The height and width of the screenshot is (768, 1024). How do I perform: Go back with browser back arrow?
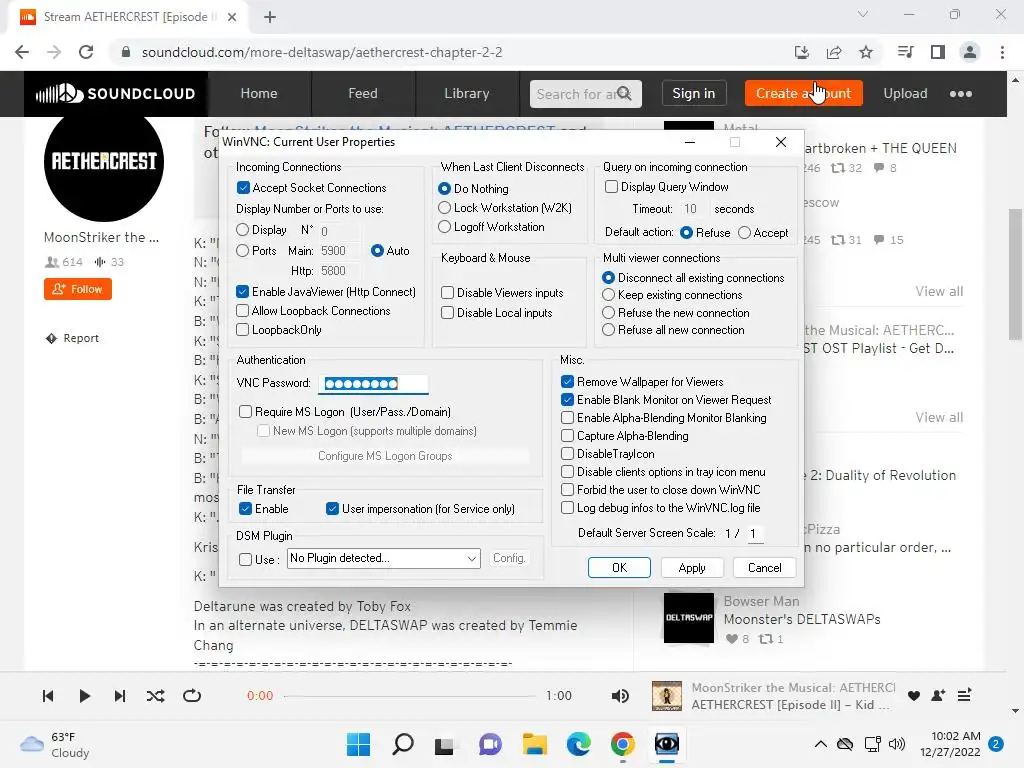pos(22,52)
